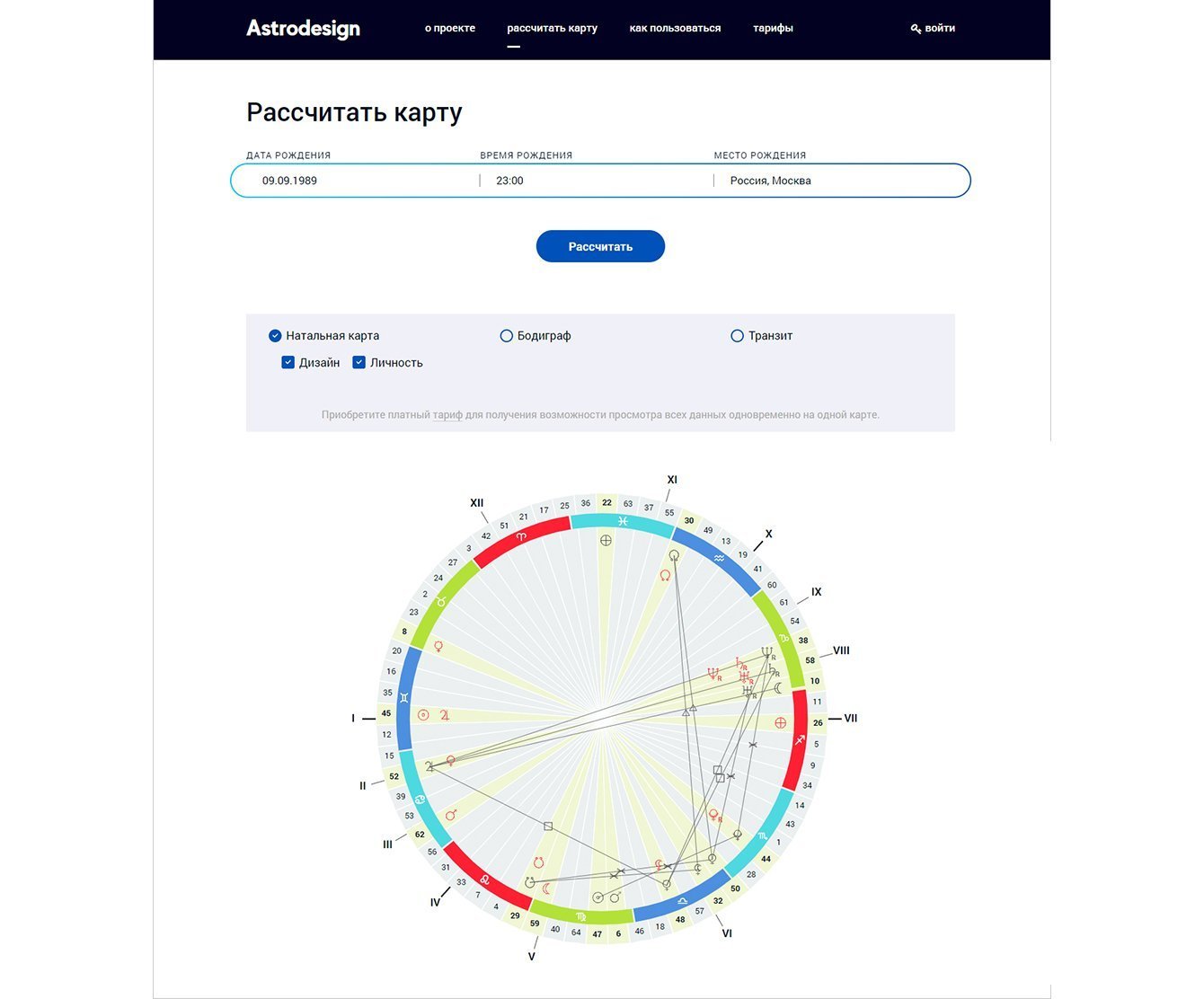Click the red Mars symbol near Cancer
Viewport: 1204px width, 999px height.
point(451,815)
